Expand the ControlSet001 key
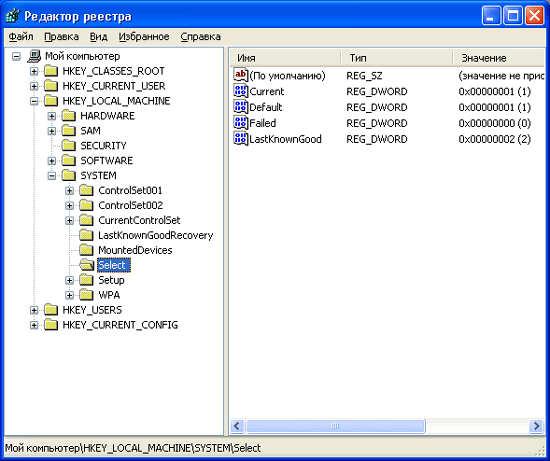550x461 pixels. 69,191
